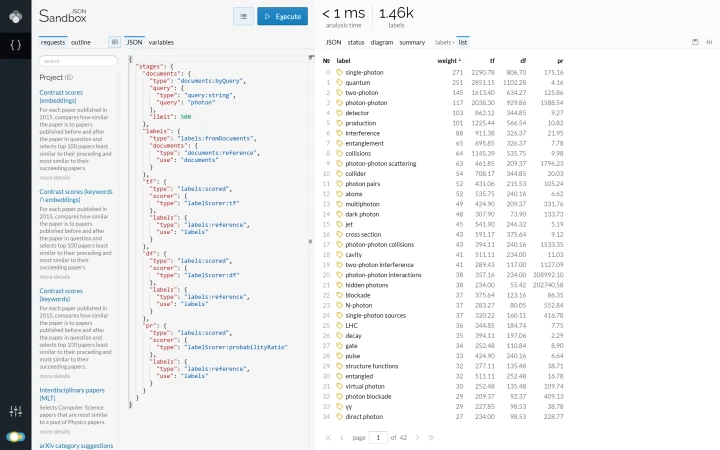Expand more details under Interdisciplinary papers

pyautogui.click(x=55, y=432)
